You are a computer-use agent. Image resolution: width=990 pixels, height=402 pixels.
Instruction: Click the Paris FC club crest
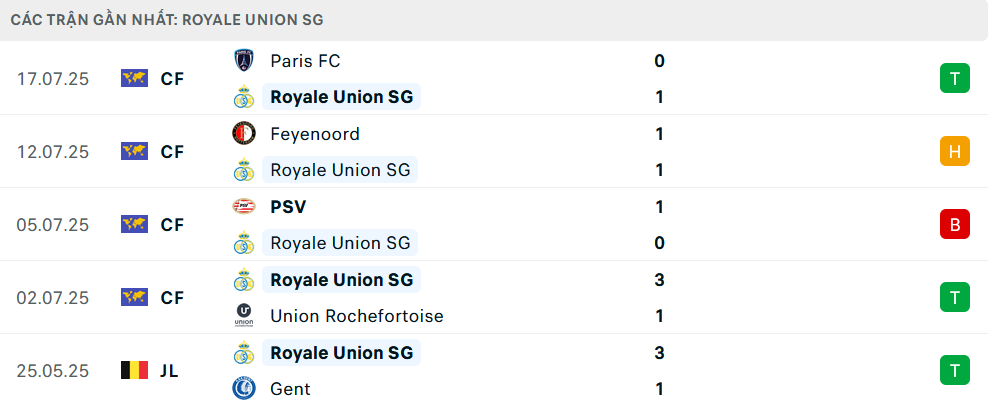tap(244, 61)
